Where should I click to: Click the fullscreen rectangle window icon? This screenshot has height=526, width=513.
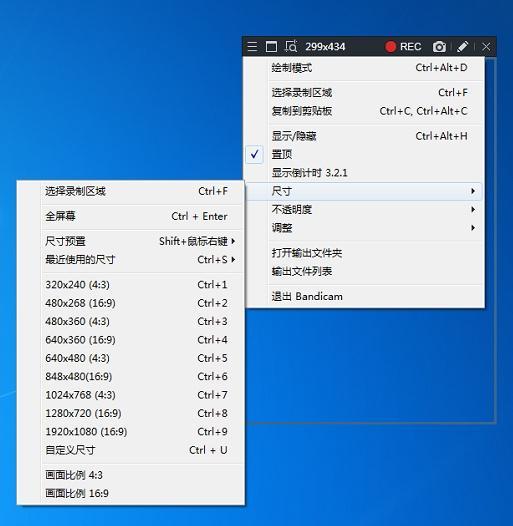(271, 46)
